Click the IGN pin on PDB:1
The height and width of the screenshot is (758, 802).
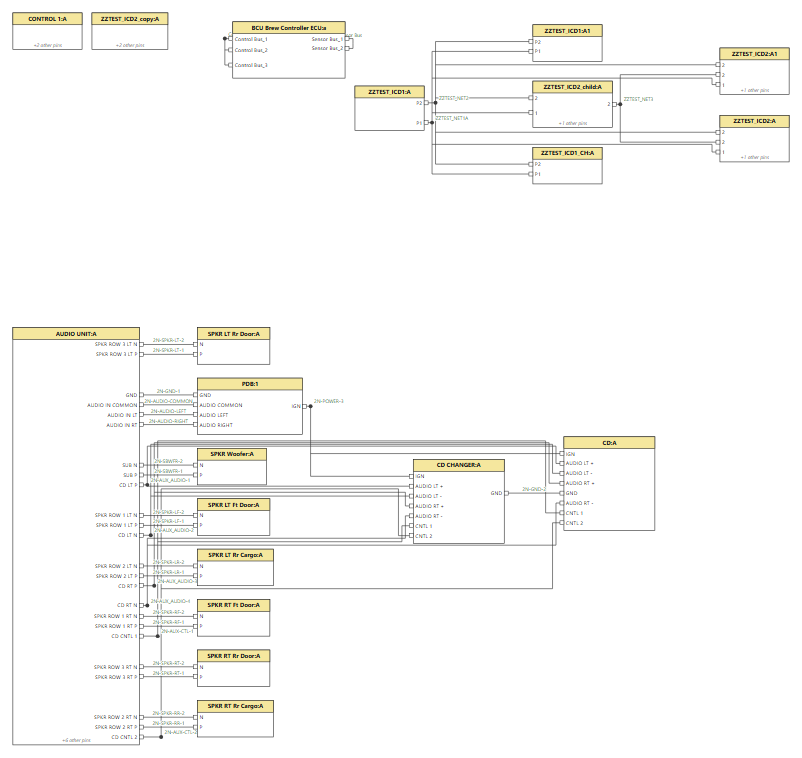pos(296,406)
